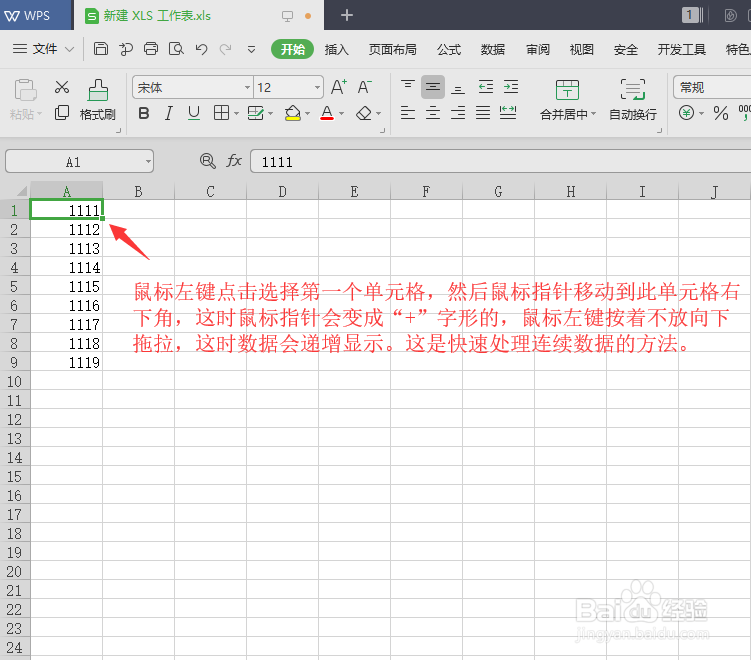This screenshot has width=751, height=660.
Task: Click the Clear eraser icon
Action: (x=364, y=114)
